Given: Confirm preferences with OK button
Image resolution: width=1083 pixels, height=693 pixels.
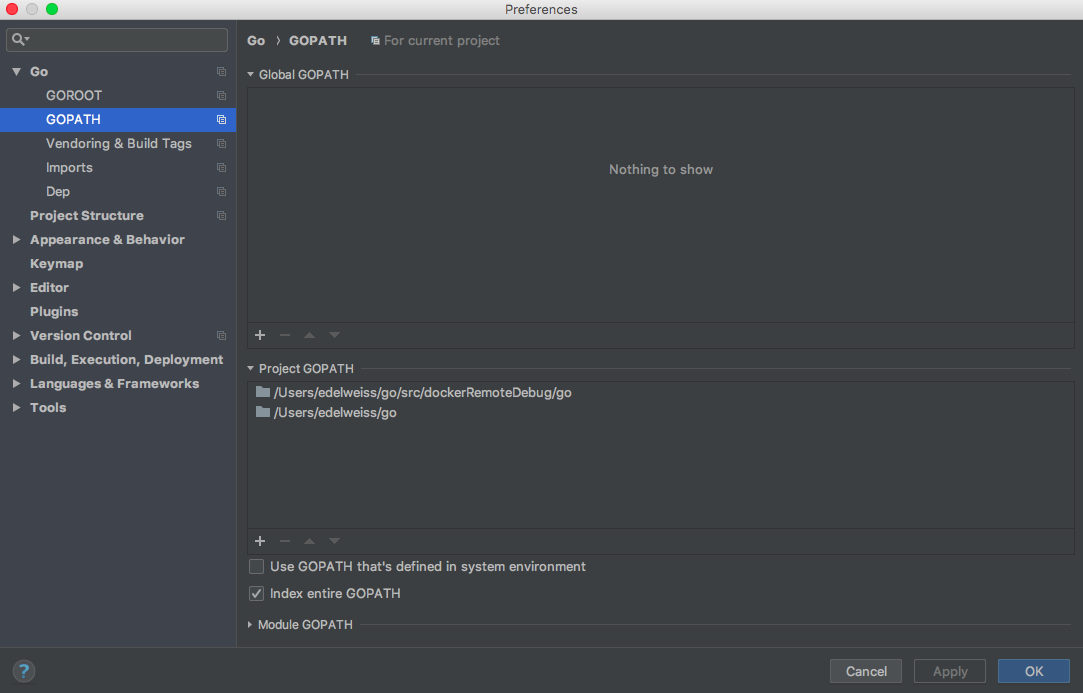Looking at the screenshot, I should 1034,671.
